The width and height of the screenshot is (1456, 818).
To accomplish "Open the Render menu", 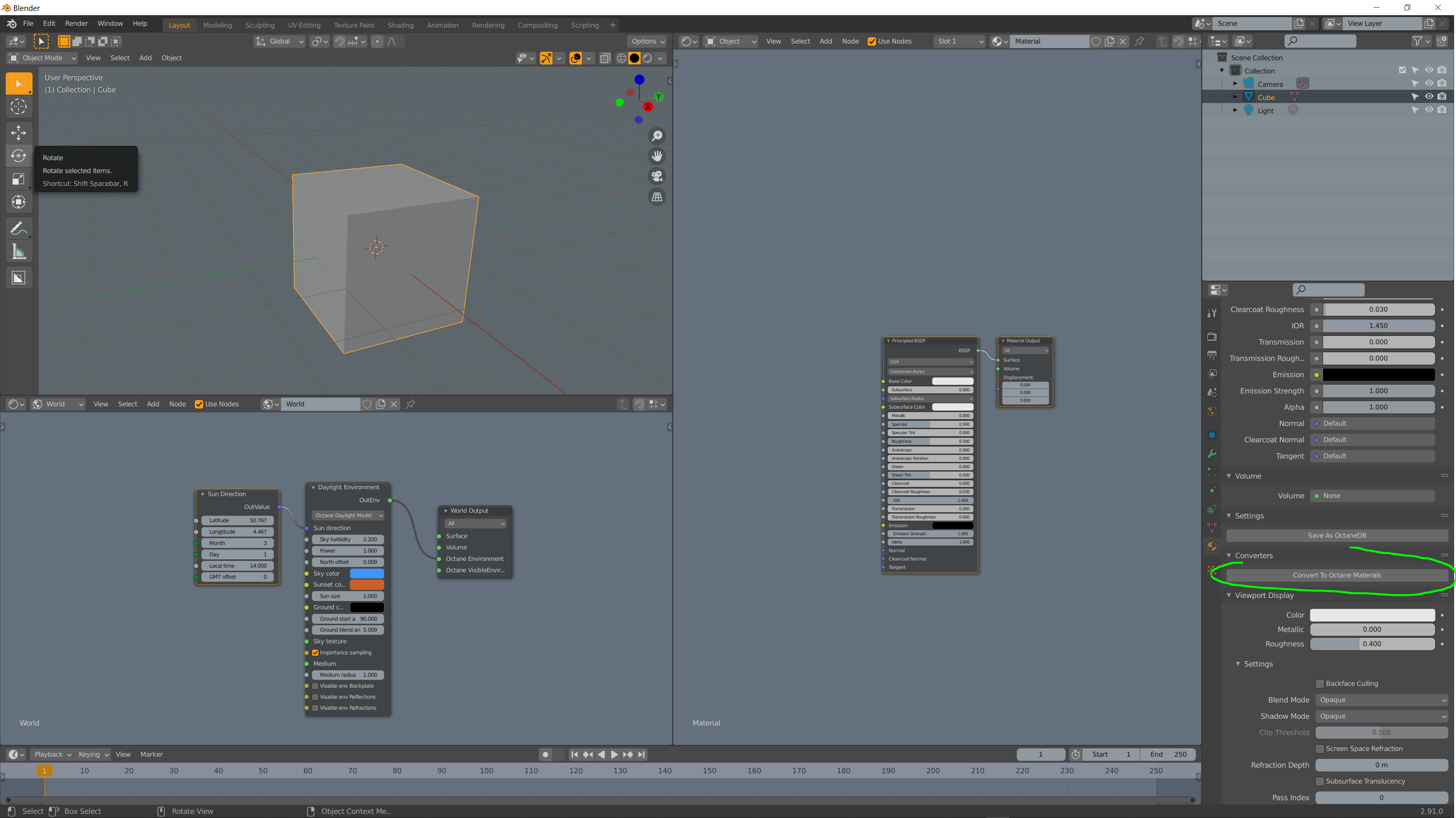I will pos(76,23).
